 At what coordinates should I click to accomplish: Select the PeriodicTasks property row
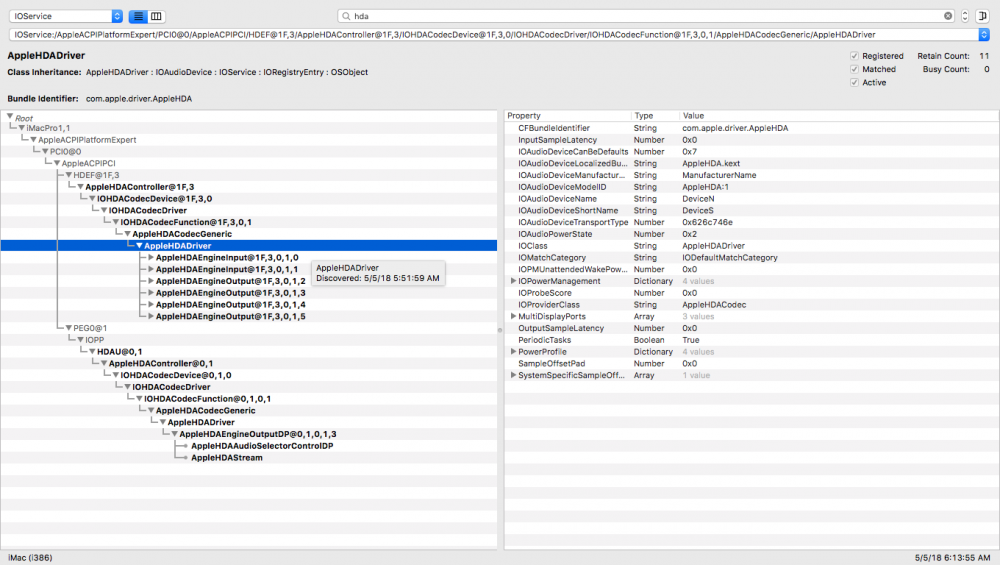click(751, 340)
